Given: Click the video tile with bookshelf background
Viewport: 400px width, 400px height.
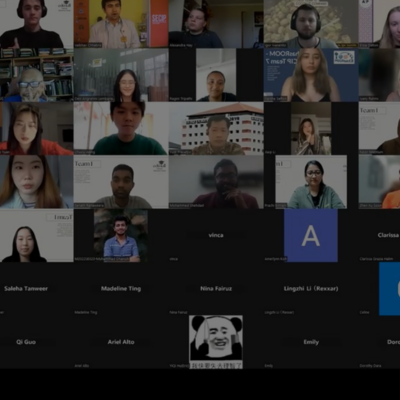Looking at the screenshot, I should pyautogui.click(x=37, y=75).
